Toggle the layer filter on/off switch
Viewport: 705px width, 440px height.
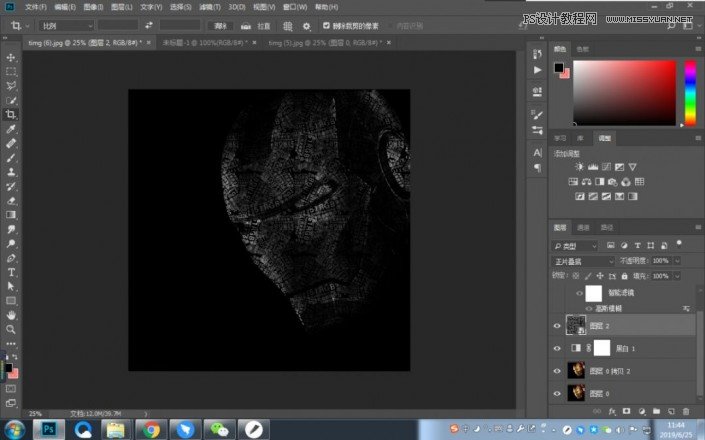click(x=679, y=244)
